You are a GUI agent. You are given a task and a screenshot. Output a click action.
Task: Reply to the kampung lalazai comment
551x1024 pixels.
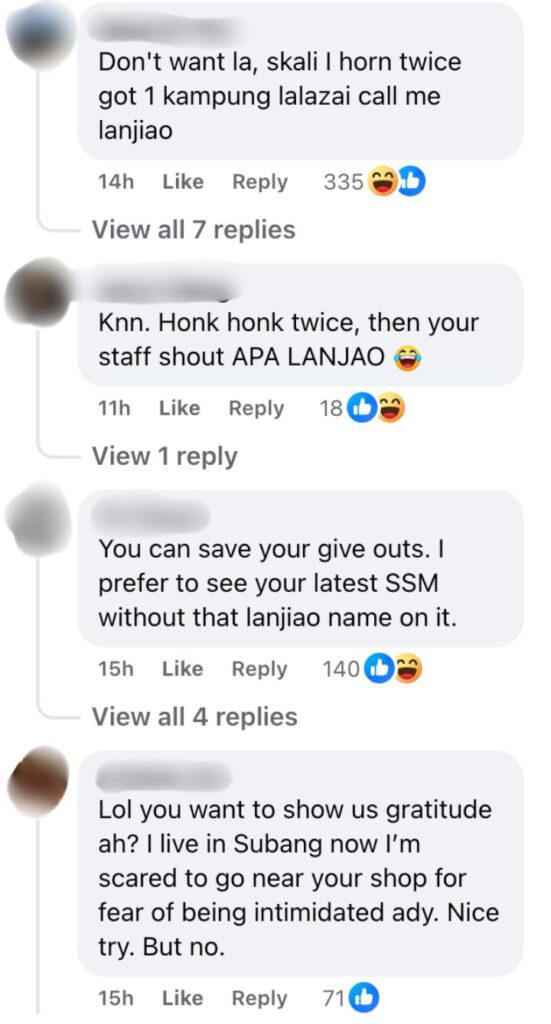[x=260, y=182]
